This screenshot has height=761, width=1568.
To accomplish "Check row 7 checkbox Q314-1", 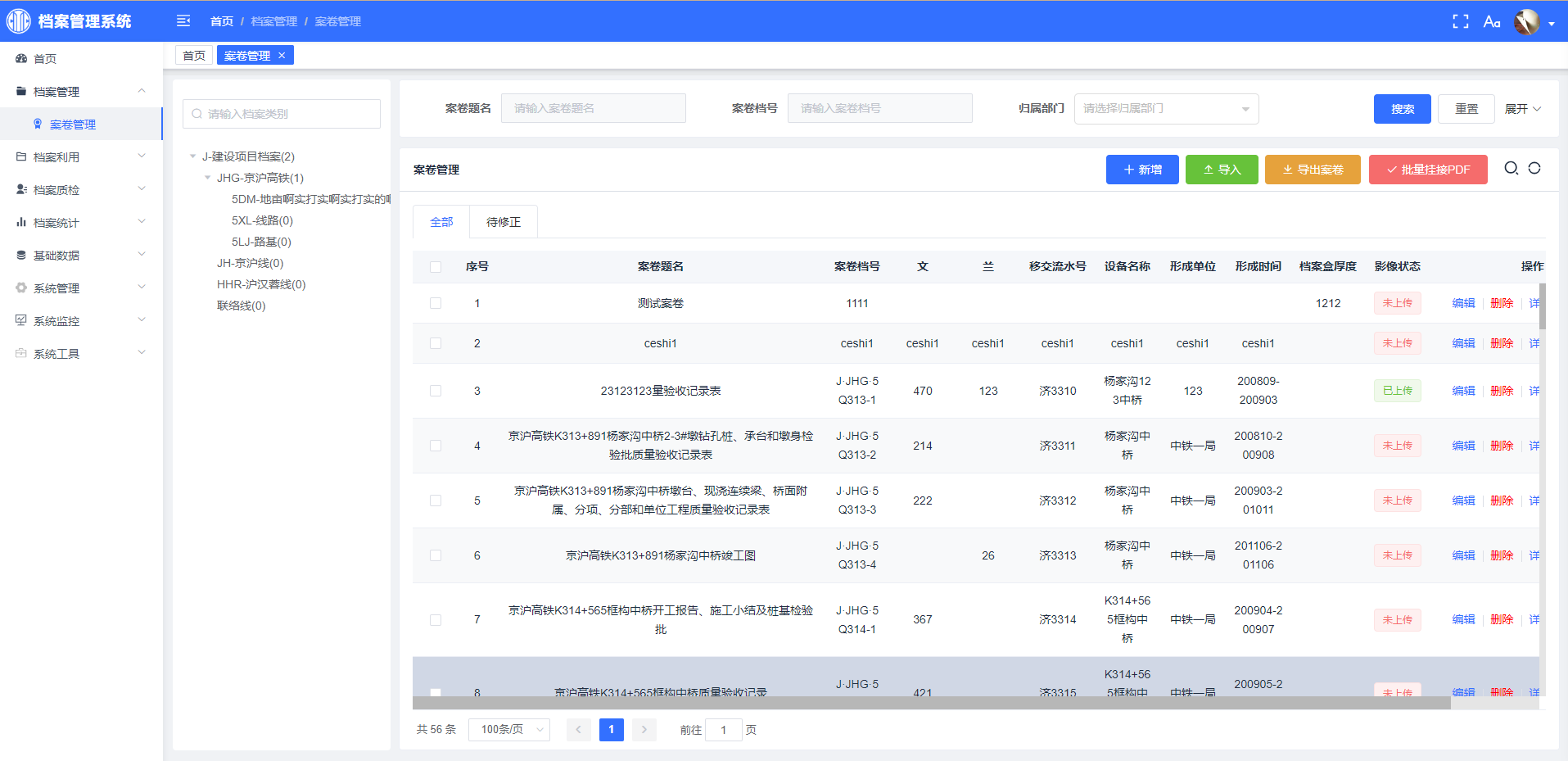I will (436, 619).
